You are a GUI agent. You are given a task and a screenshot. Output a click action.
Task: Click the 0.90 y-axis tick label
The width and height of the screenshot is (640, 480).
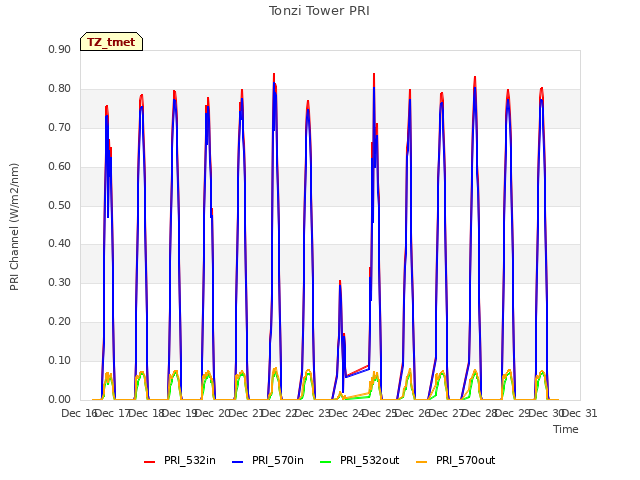pos(60,49)
